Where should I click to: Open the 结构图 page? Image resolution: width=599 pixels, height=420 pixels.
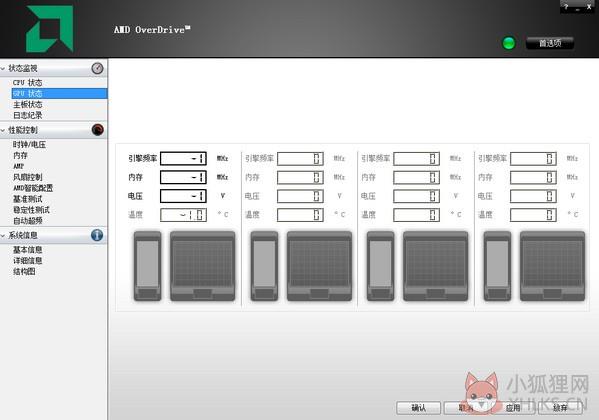[24, 271]
